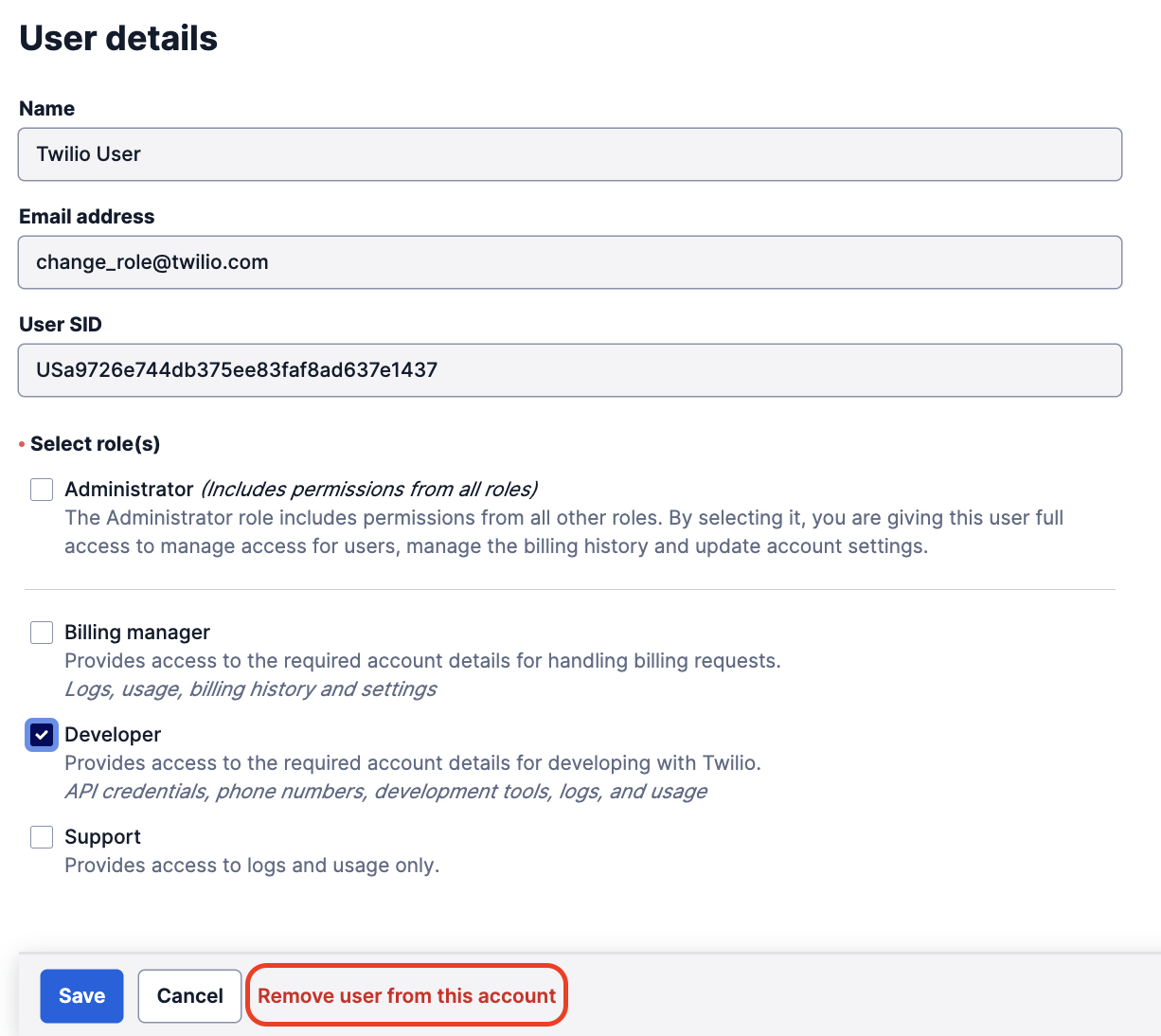
Task: Click the User details heading
Action: click(118, 39)
